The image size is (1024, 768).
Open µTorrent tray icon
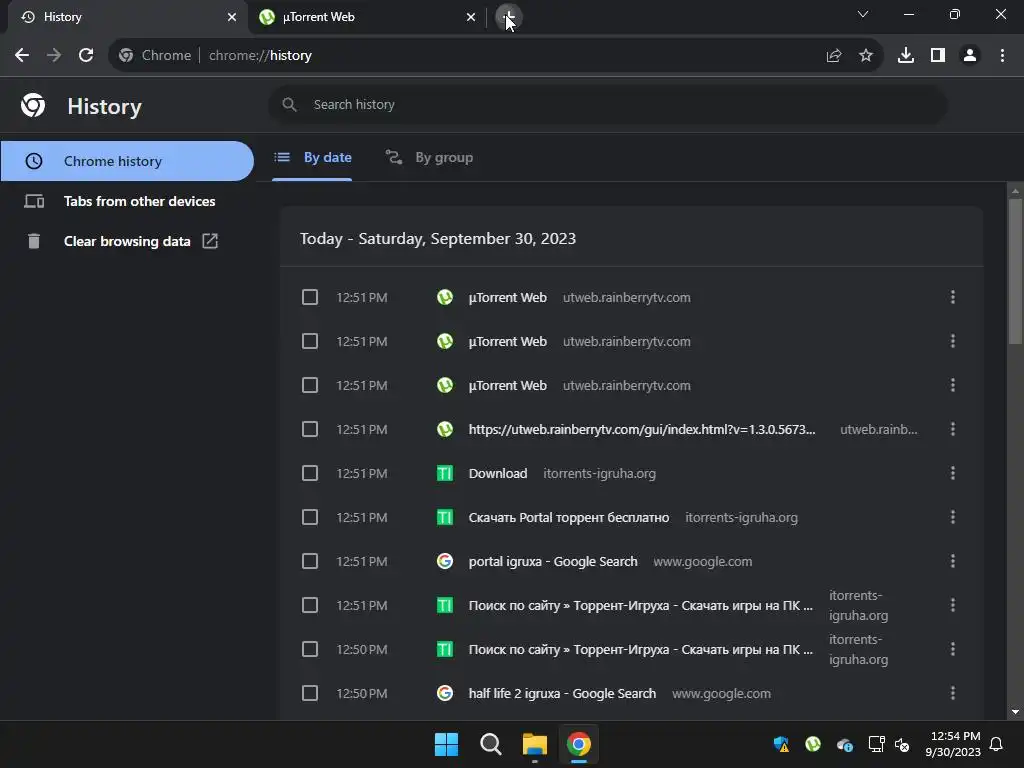tap(812, 744)
